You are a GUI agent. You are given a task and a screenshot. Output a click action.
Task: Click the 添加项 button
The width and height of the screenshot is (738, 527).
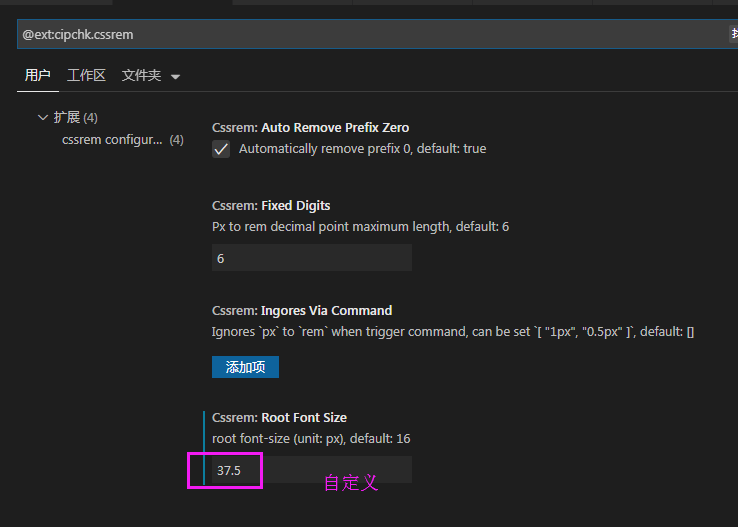click(x=245, y=367)
